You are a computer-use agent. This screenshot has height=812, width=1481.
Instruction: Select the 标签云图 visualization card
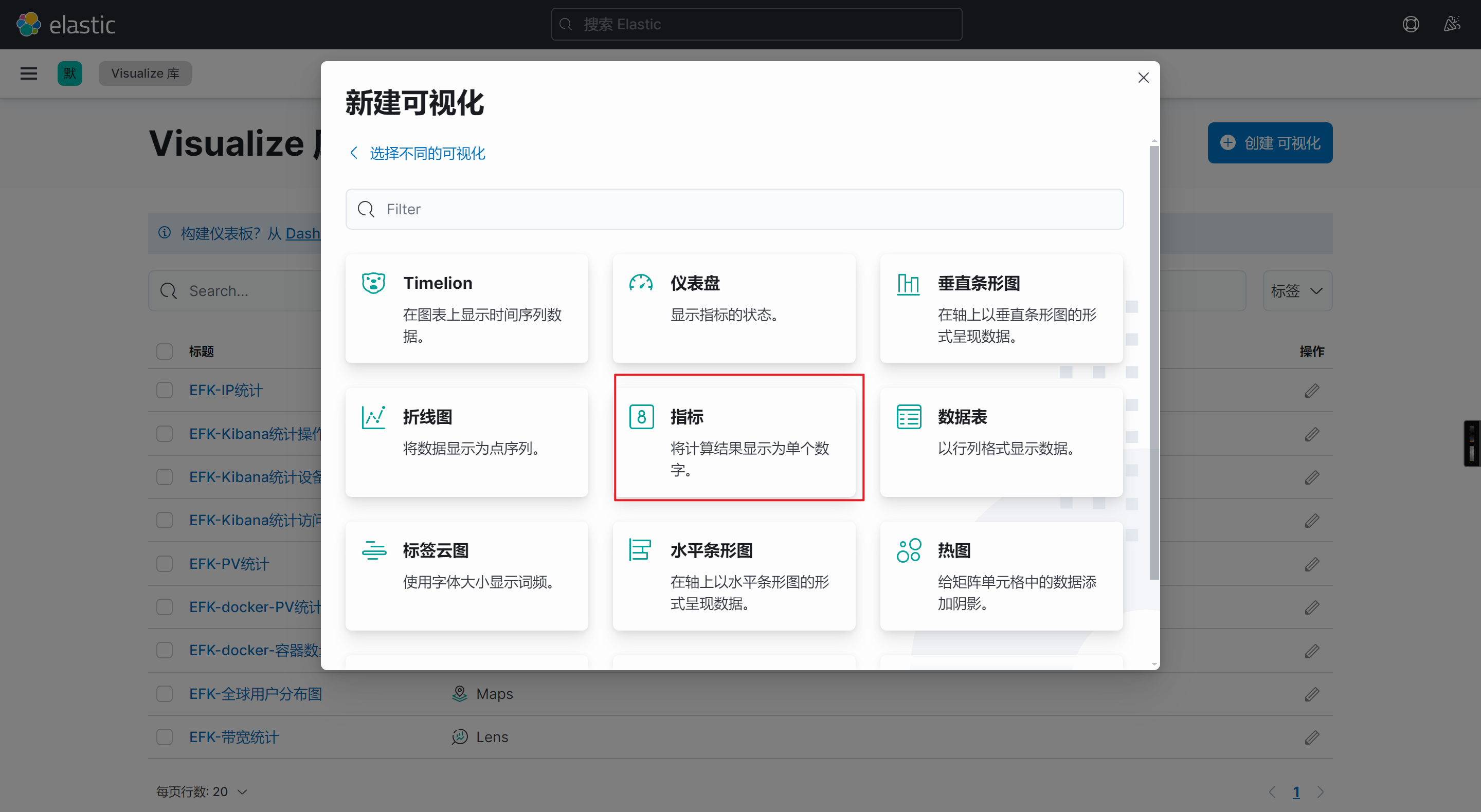point(466,576)
